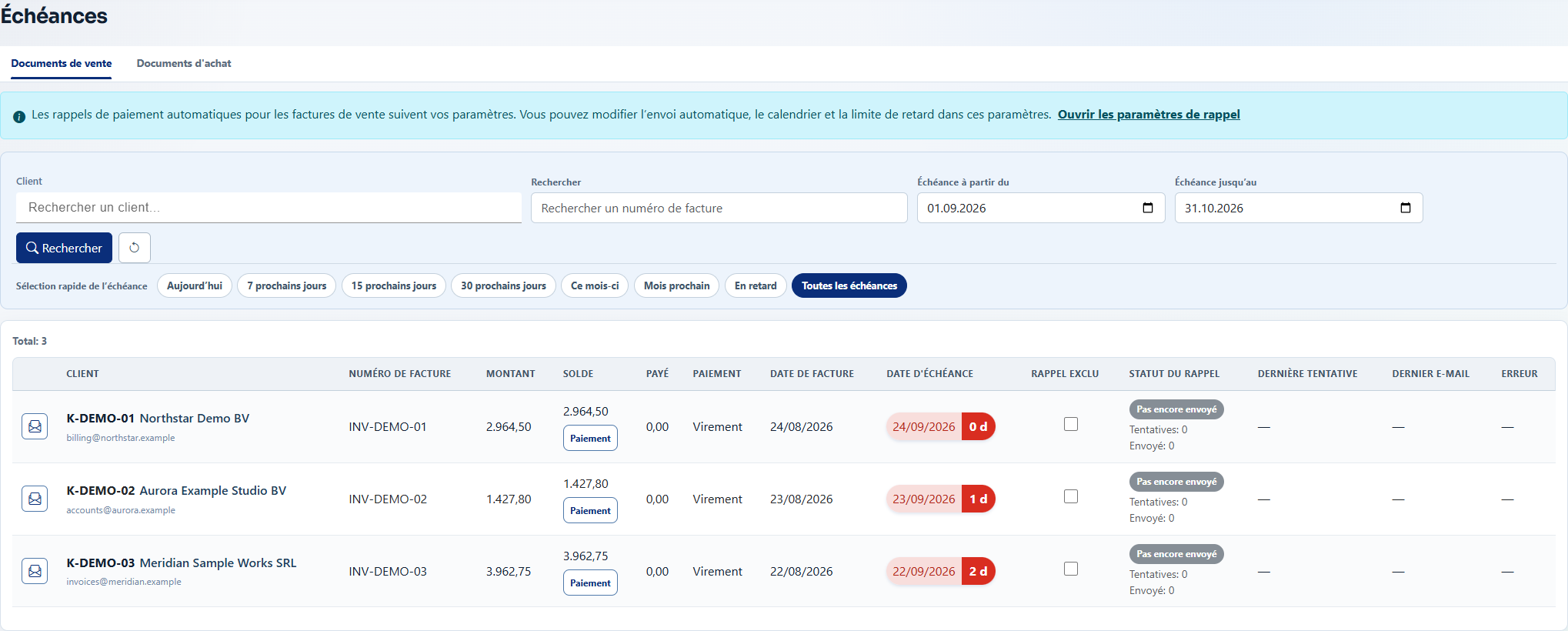Open email reminder icon for Northstar Demo BV
This screenshot has height=631, width=1568.
[35, 426]
